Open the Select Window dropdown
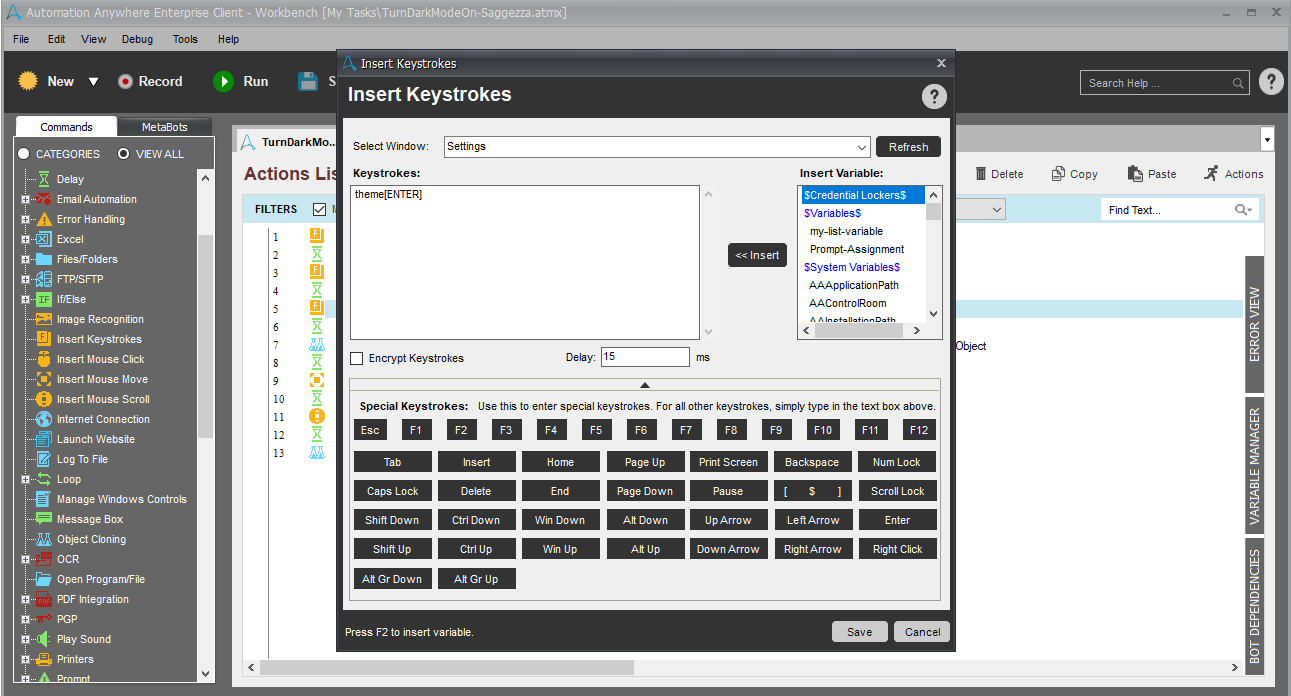 coord(862,147)
